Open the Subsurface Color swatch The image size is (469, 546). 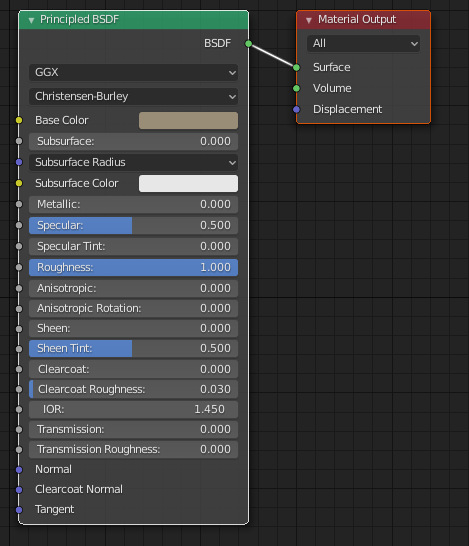(x=188, y=184)
